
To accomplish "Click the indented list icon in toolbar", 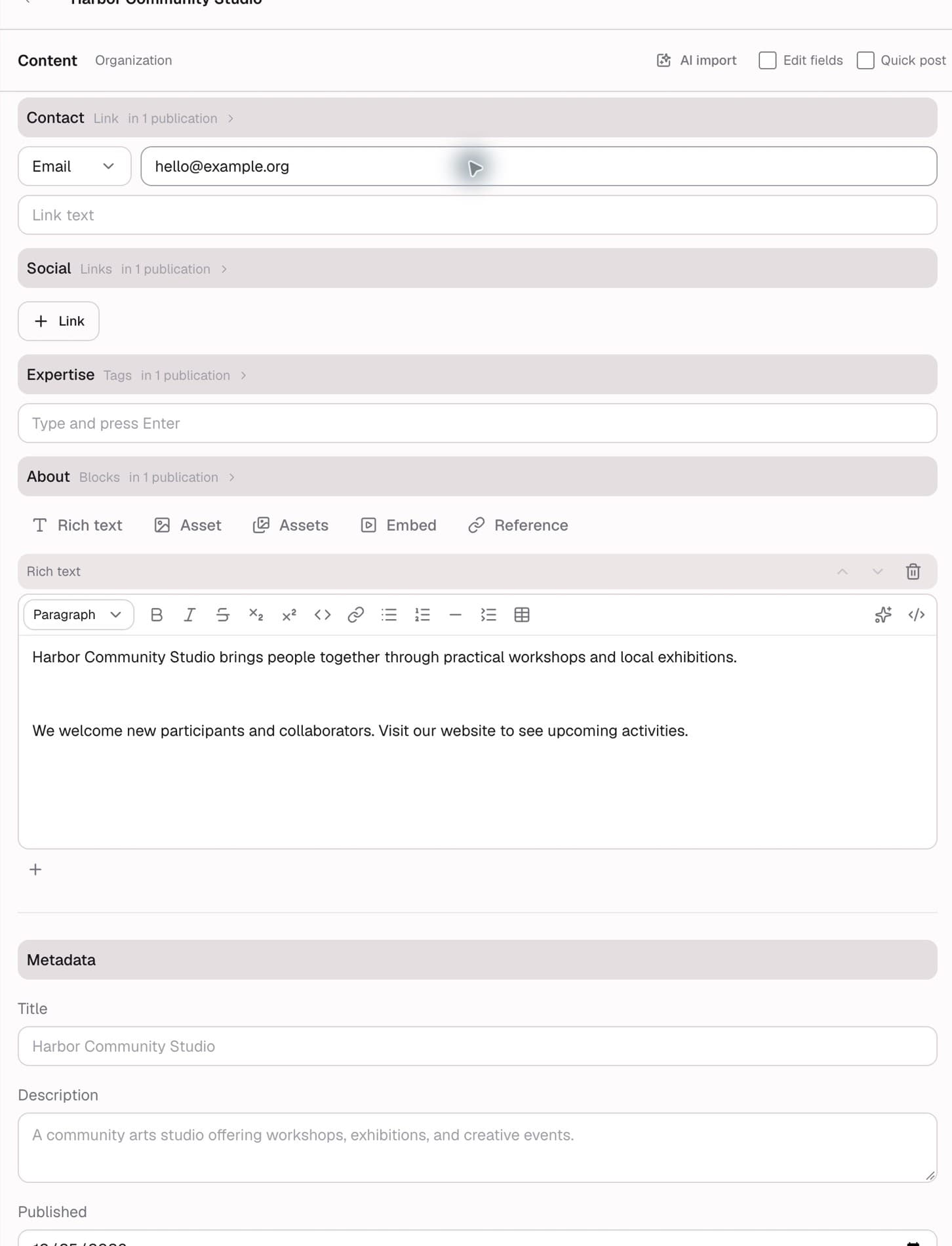I will (488, 614).
